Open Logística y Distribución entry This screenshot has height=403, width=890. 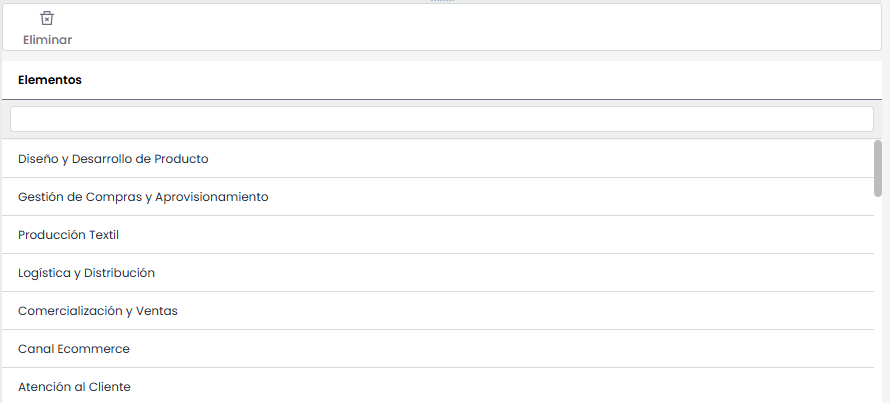click(x=86, y=273)
